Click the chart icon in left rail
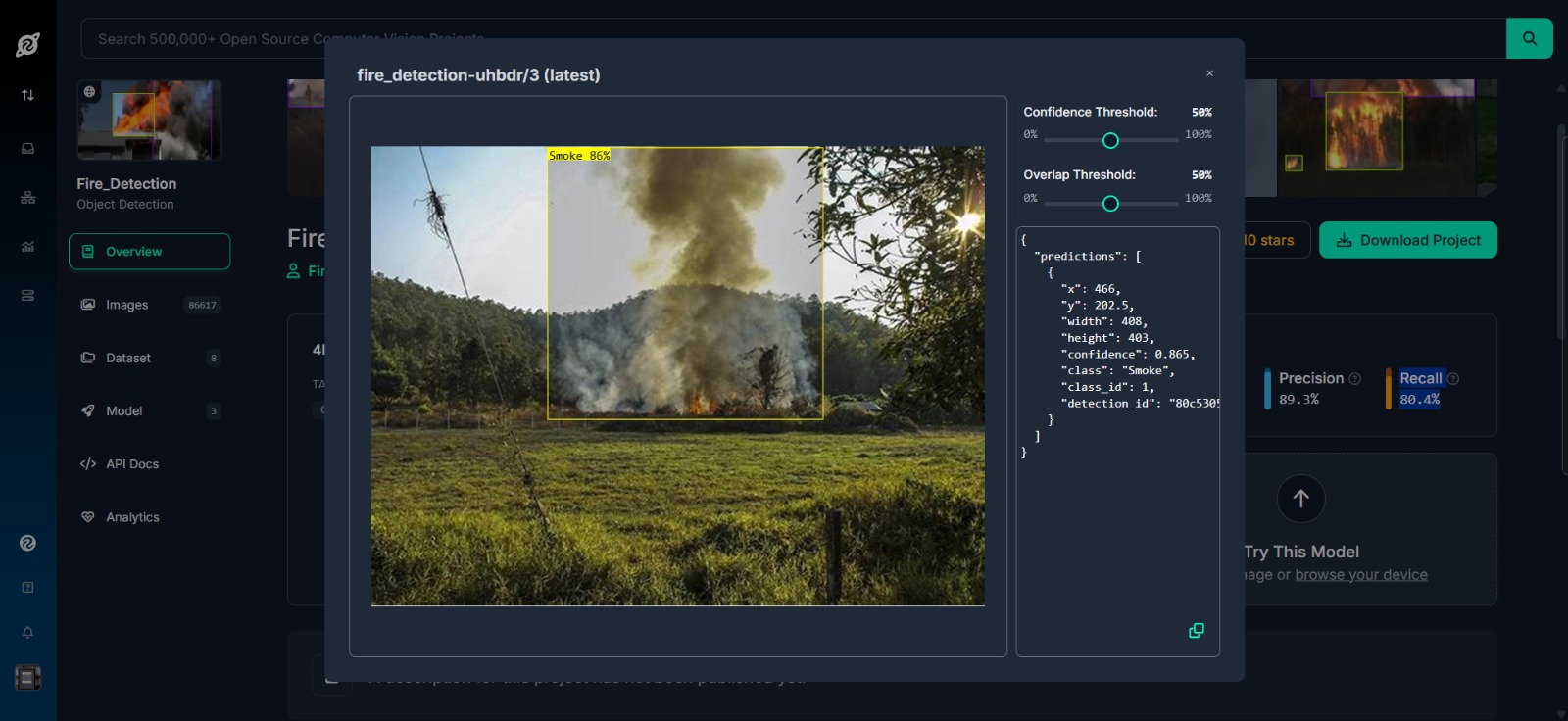Image resolution: width=1568 pixels, height=721 pixels. [27, 247]
